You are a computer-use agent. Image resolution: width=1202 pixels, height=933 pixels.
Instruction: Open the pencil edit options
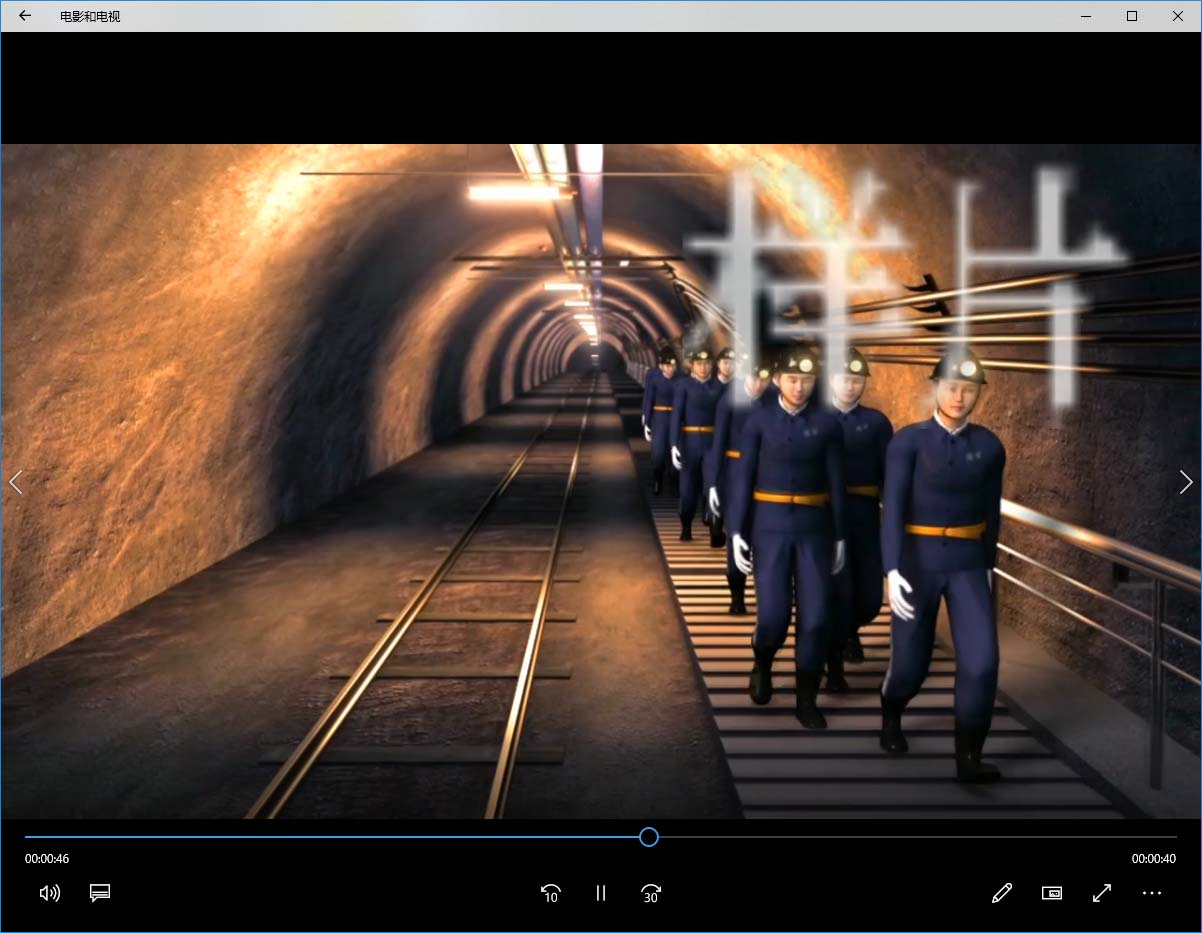(1002, 893)
